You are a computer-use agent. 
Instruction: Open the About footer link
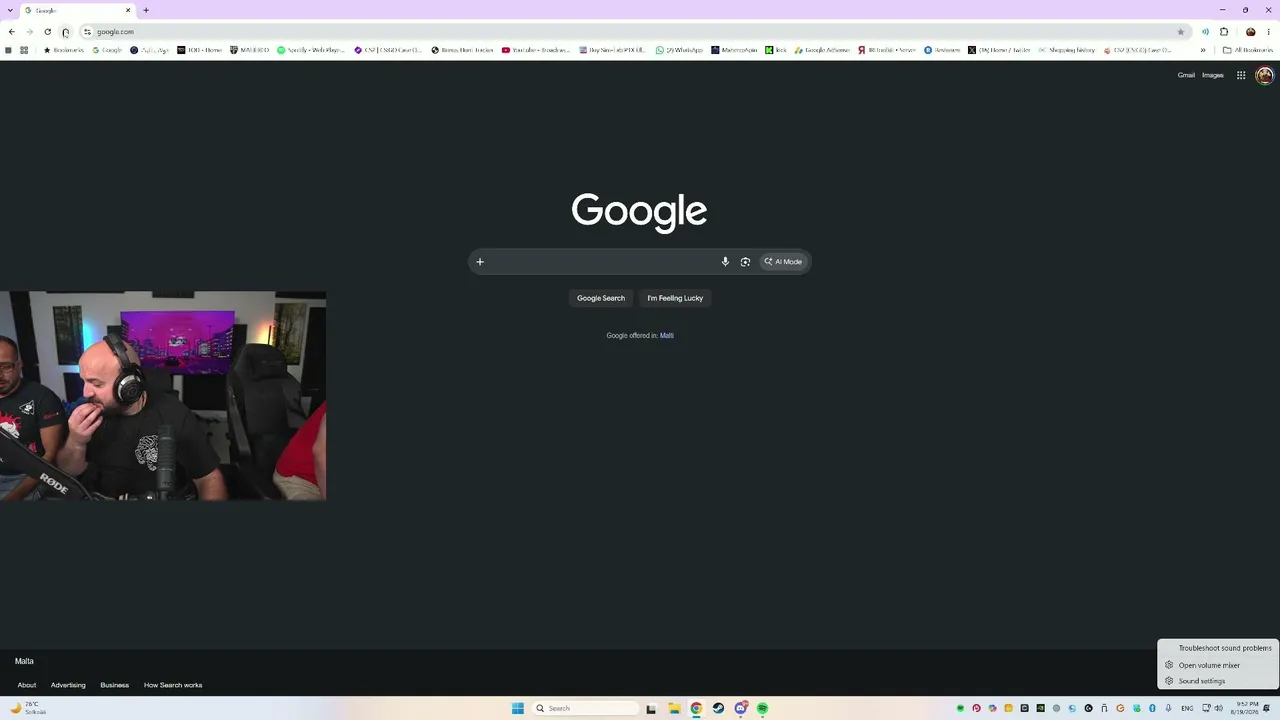27,685
